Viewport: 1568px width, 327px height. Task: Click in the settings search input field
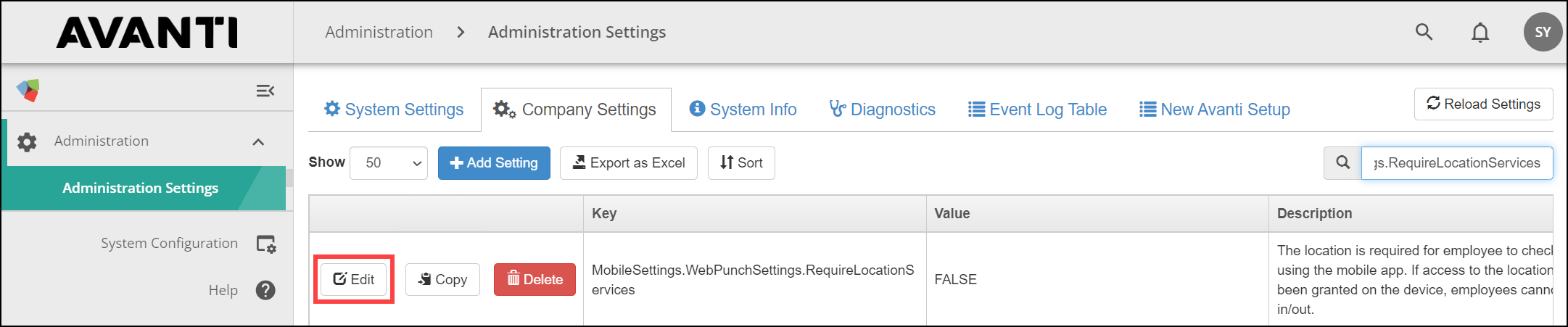point(1456,163)
